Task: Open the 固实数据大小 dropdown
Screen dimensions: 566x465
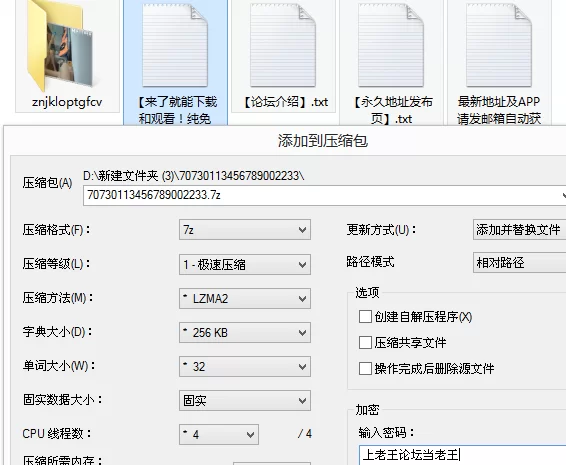Action: 245,400
